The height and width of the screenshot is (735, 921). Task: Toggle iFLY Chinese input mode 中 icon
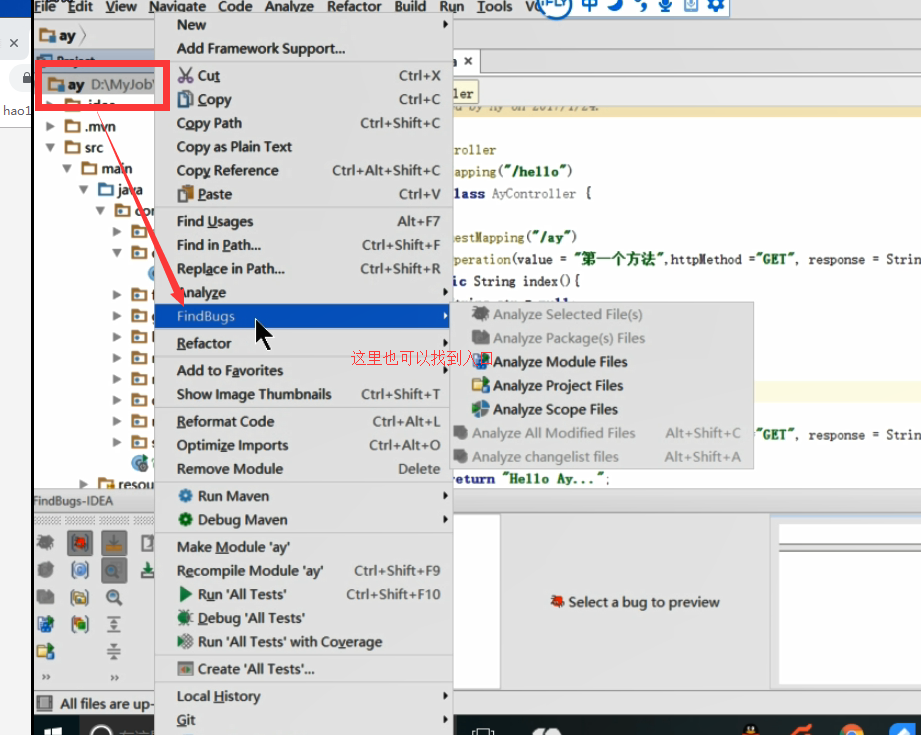click(589, 6)
